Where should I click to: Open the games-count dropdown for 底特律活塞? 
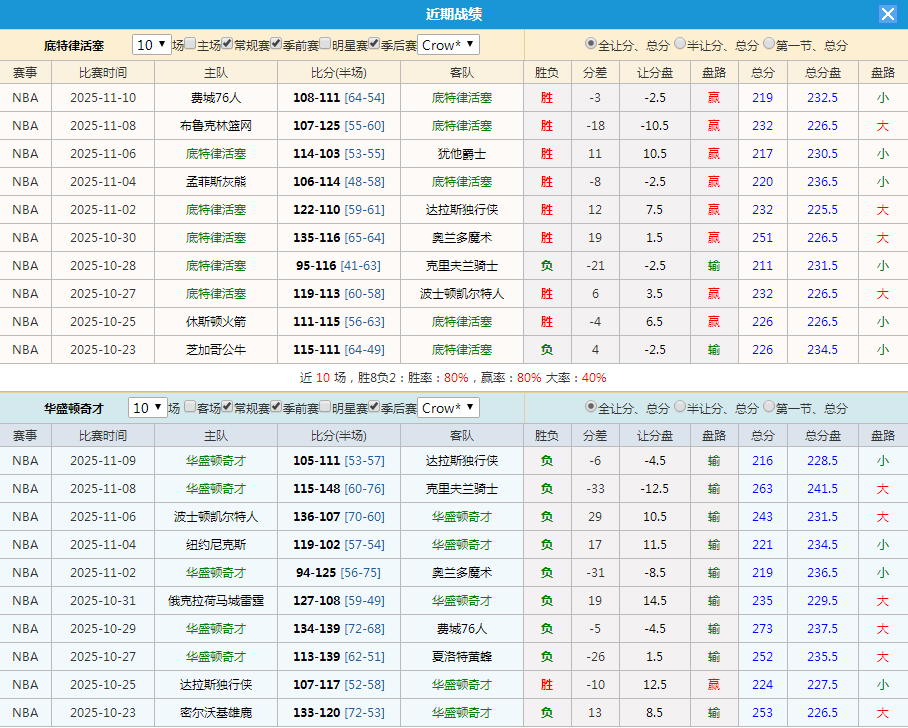click(151, 44)
